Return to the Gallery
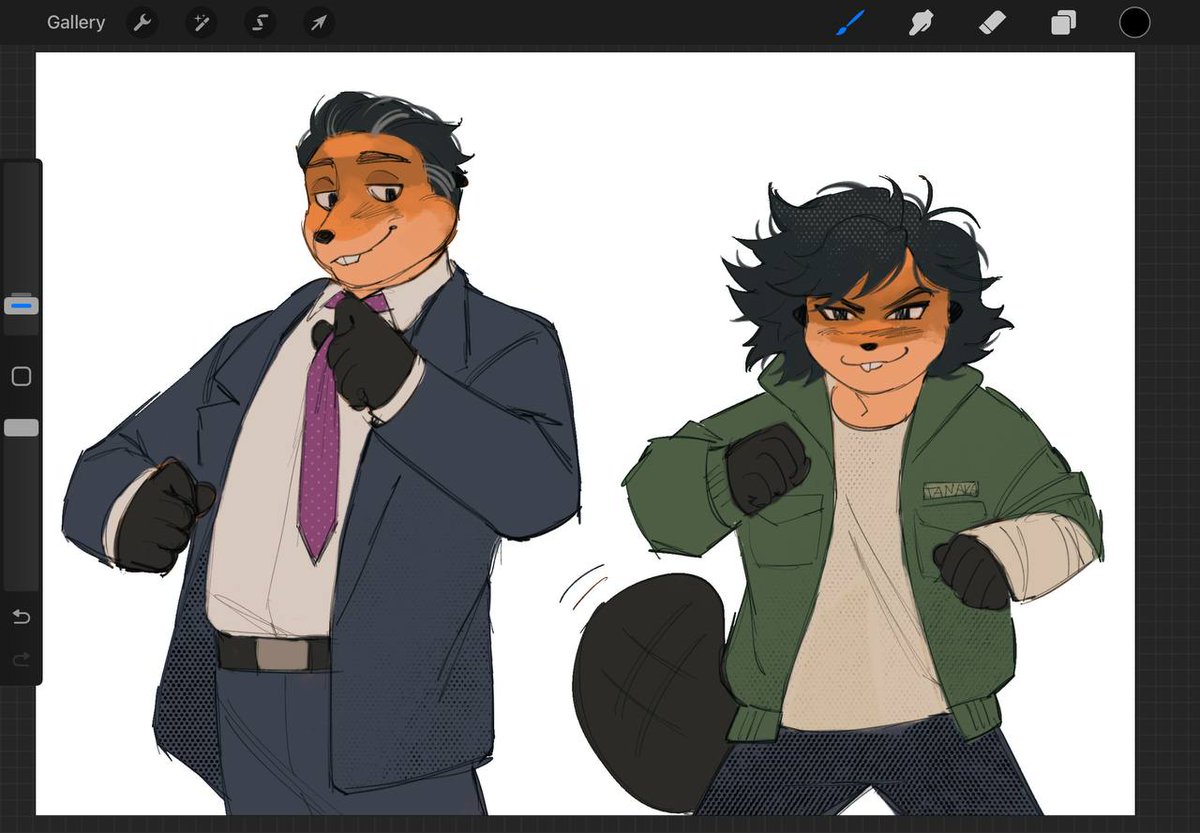The image size is (1200, 833). point(76,22)
